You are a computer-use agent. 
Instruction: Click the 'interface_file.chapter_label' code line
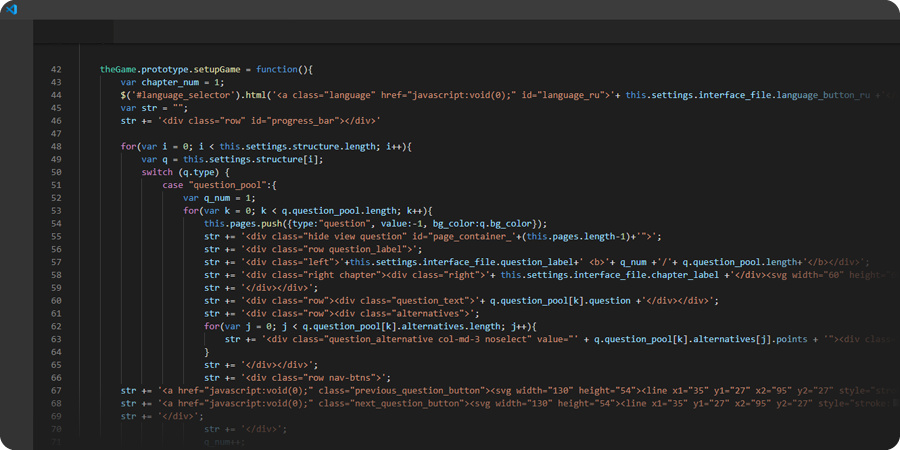pyautogui.click(x=551, y=275)
